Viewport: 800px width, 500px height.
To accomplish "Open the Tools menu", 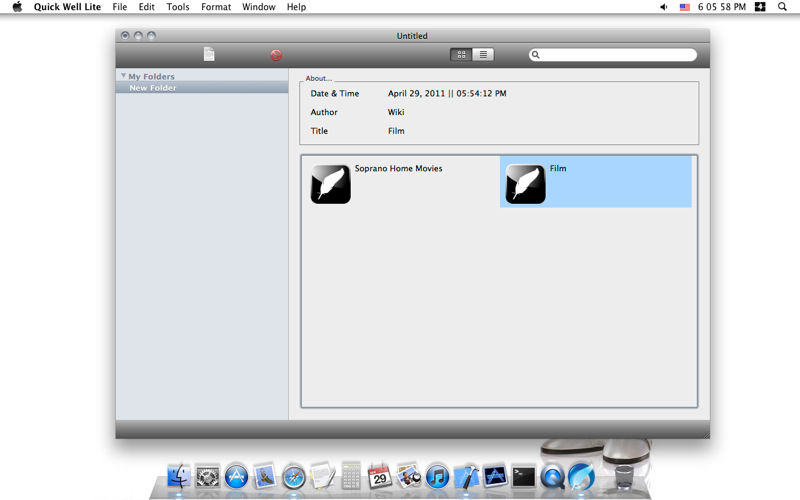I will 178,7.
